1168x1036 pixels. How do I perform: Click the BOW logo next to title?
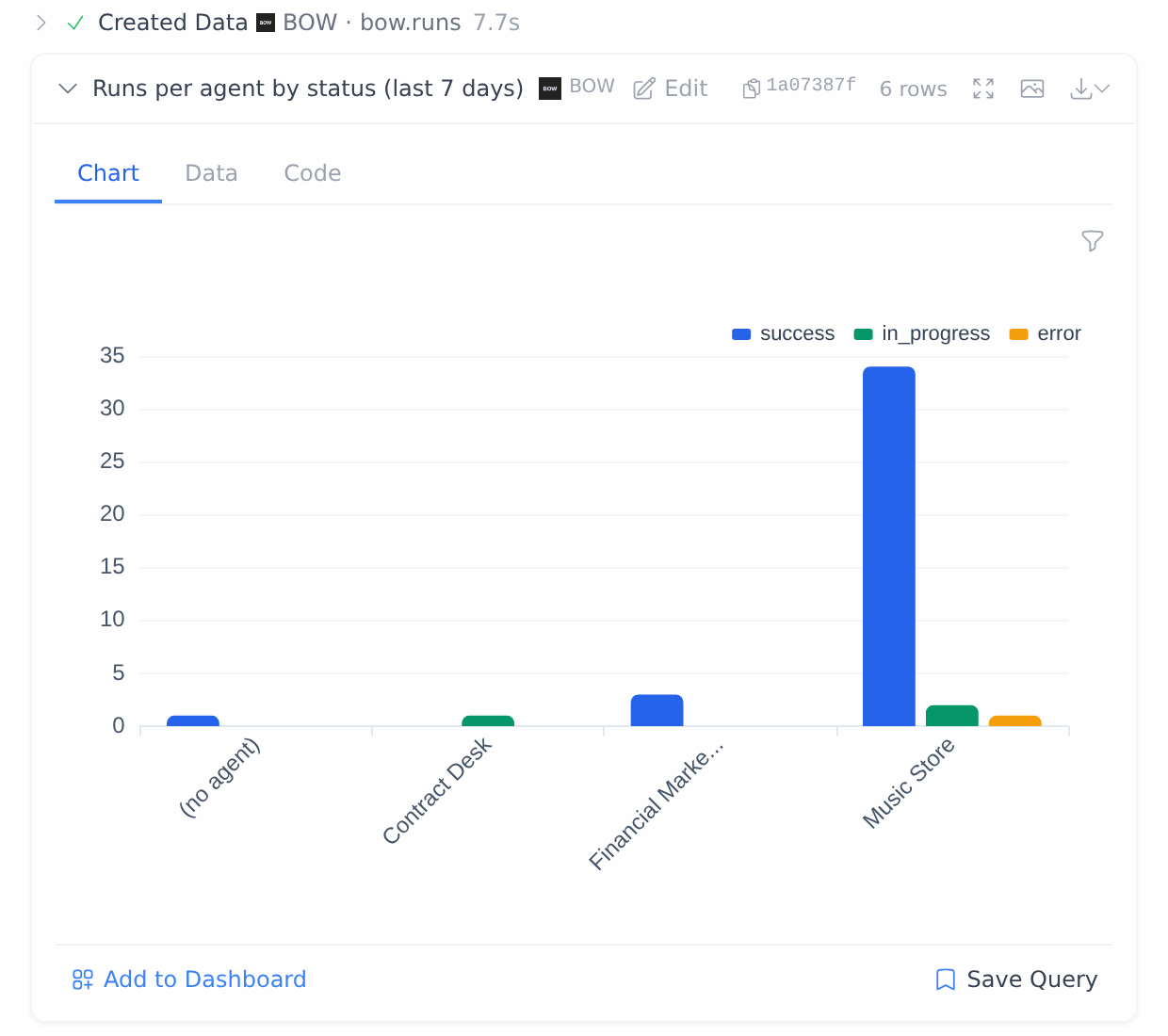point(550,89)
